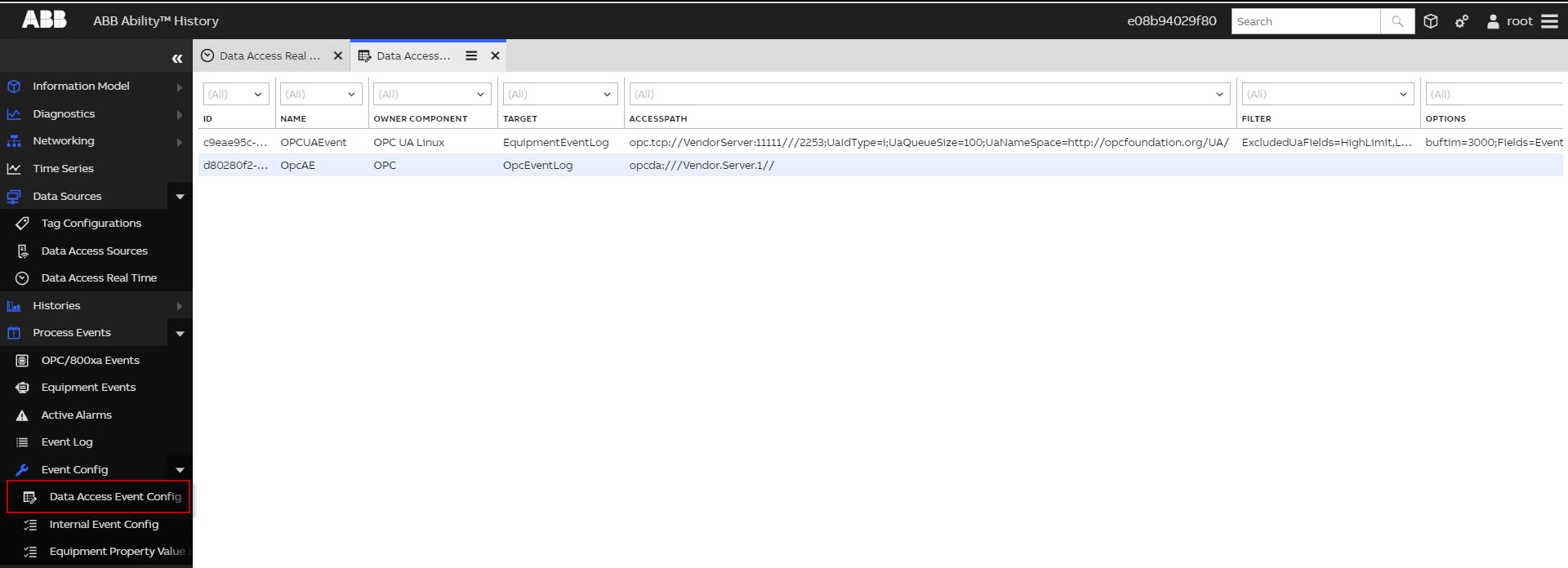Click the Data Access Sources icon

pyautogui.click(x=22, y=251)
